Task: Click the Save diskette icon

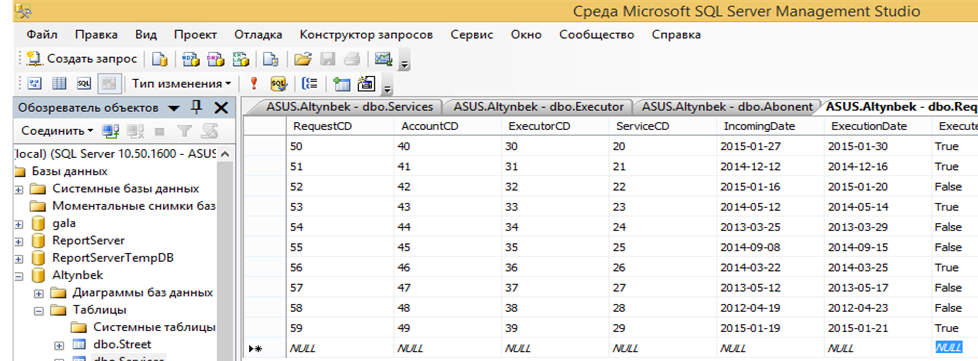Action: pos(327,59)
